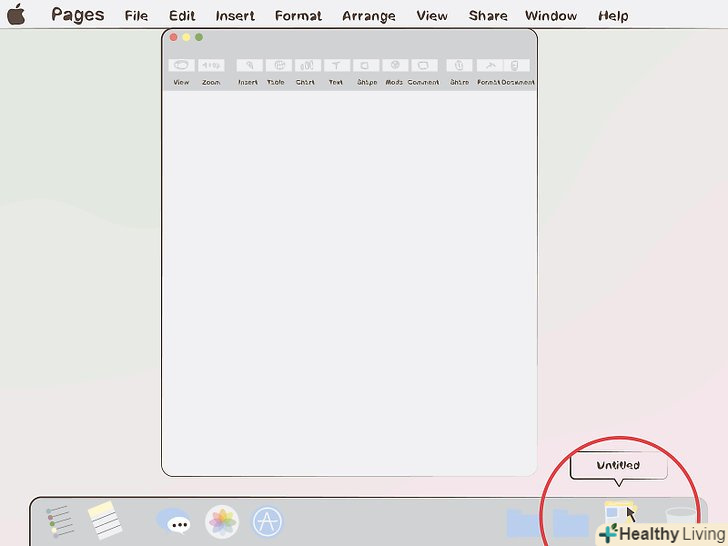Open Photos from the Dock
This screenshot has width=728, height=546.
tap(222, 521)
